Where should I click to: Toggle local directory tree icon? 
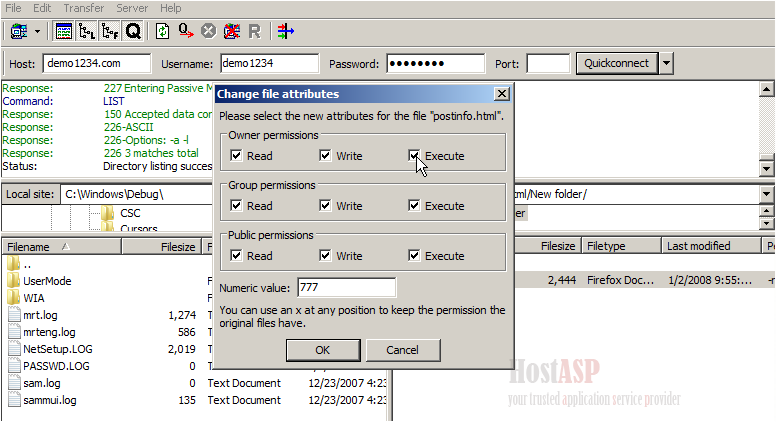click(x=87, y=32)
